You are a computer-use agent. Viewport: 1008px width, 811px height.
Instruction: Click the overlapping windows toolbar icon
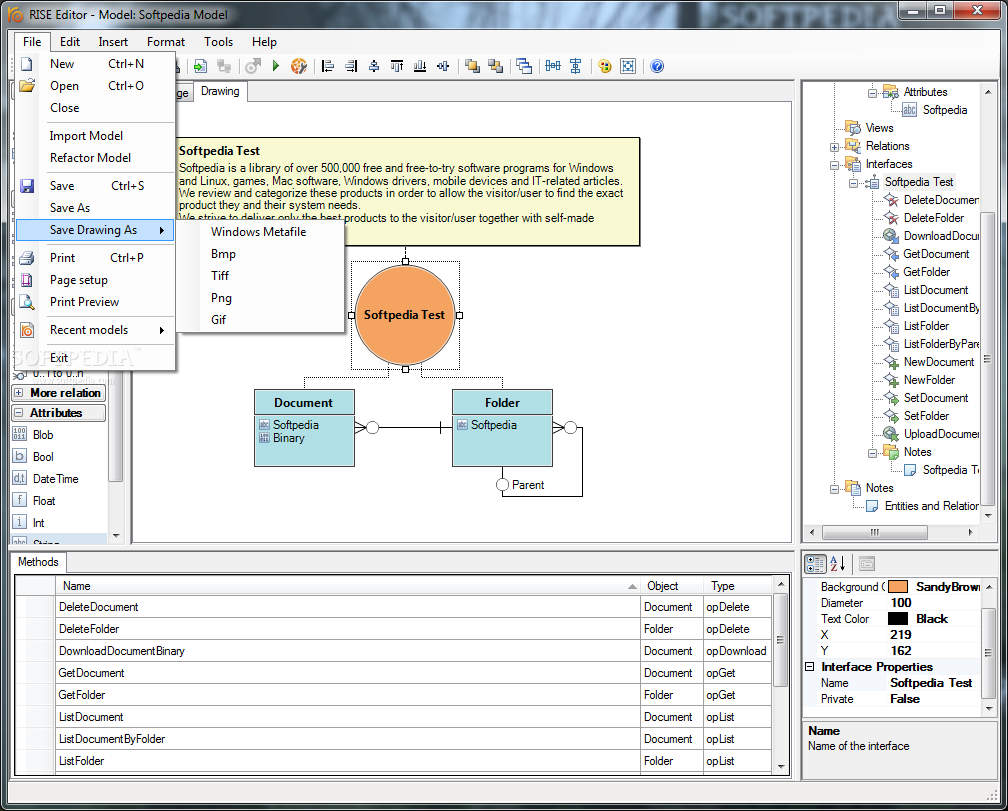click(x=524, y=66)
